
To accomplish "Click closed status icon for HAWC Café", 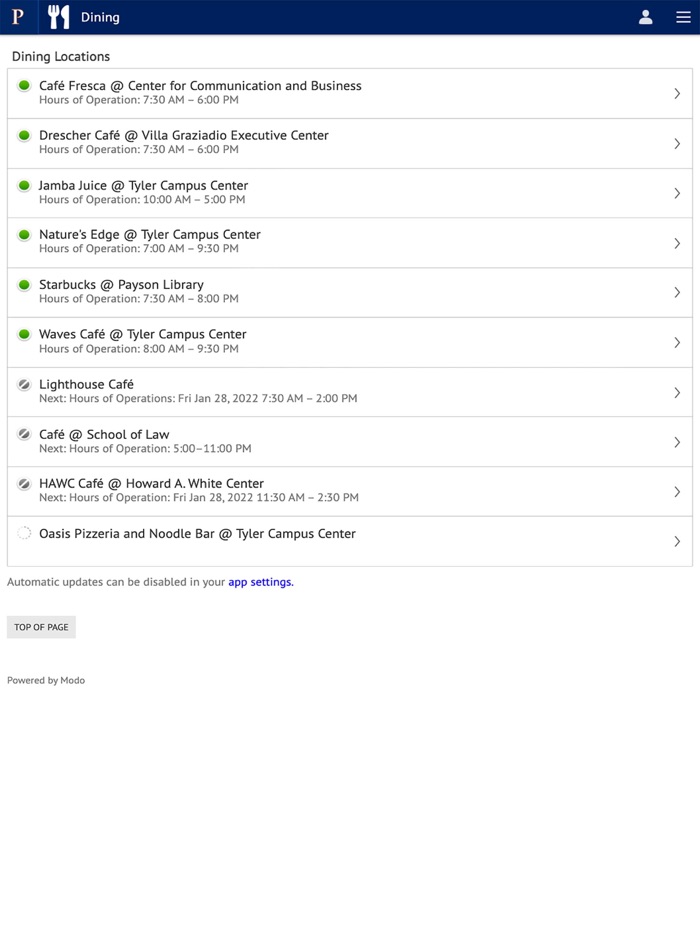I will click(x=24, y=484).
